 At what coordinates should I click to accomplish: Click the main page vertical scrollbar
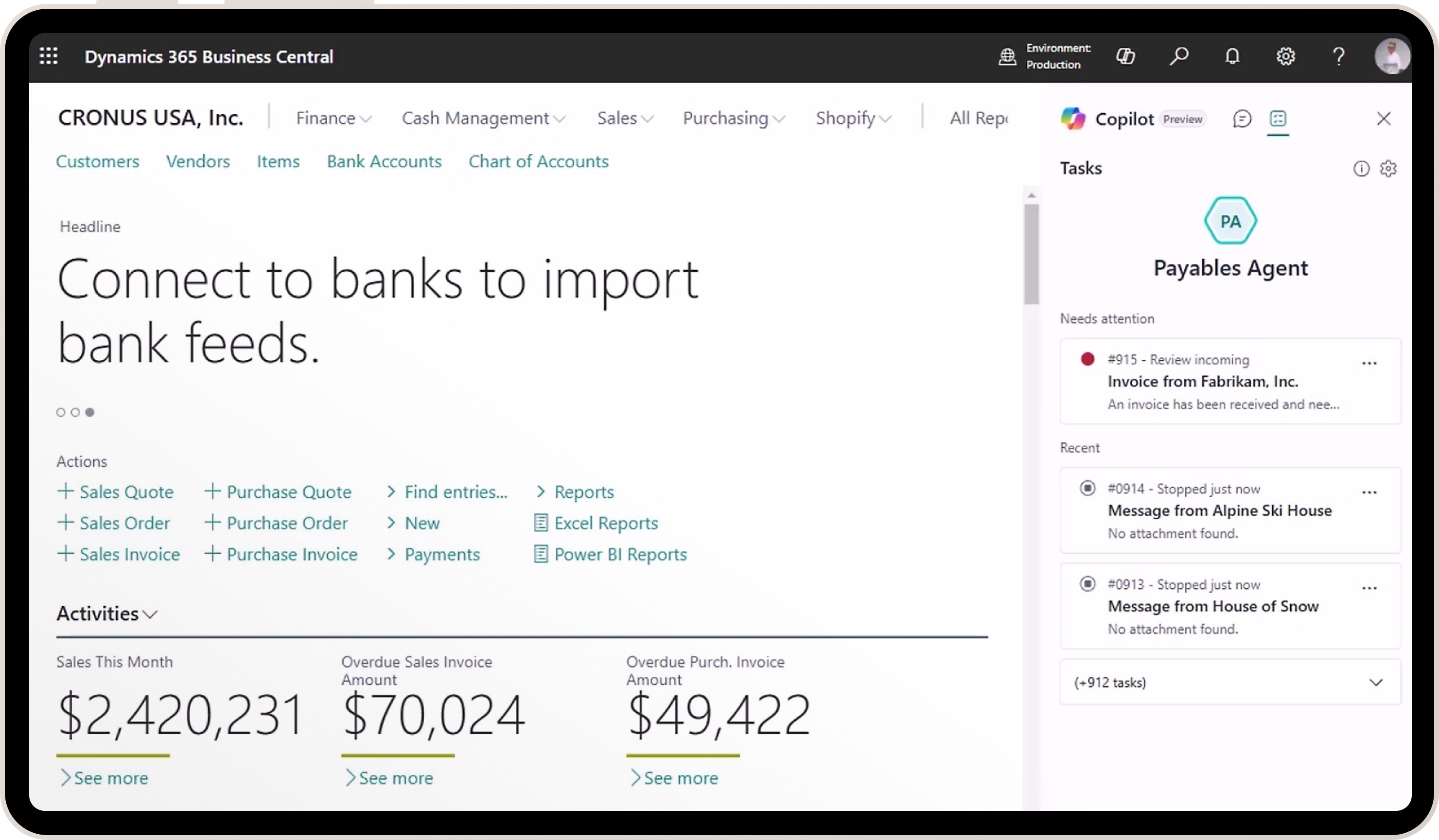(x=1031, y=254)
